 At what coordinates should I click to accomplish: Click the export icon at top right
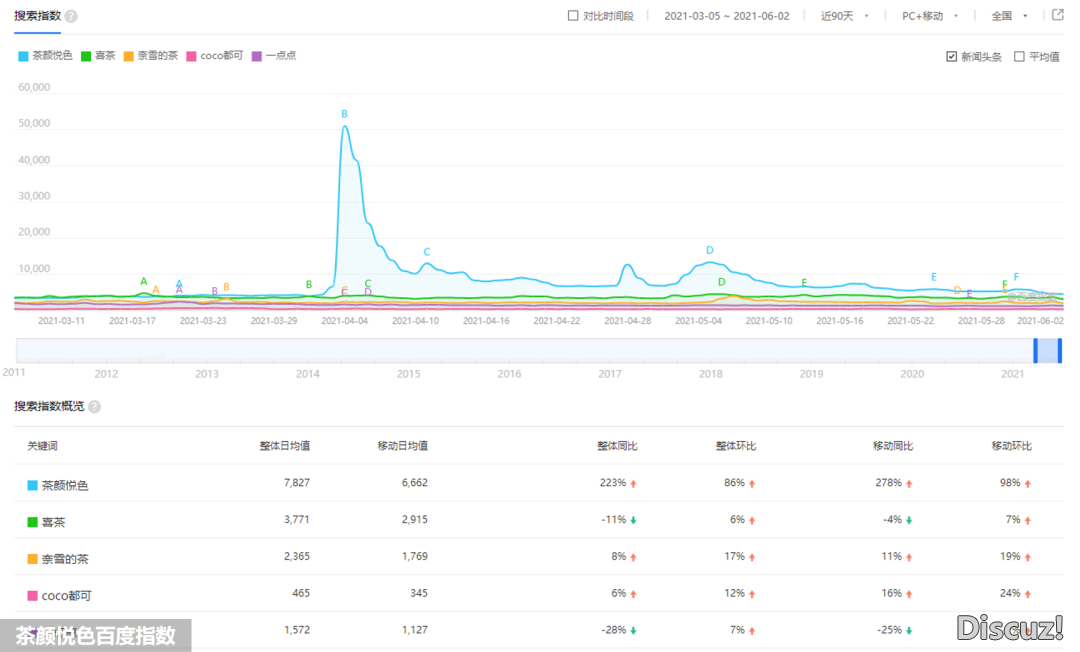click(x=1058, y=15)
